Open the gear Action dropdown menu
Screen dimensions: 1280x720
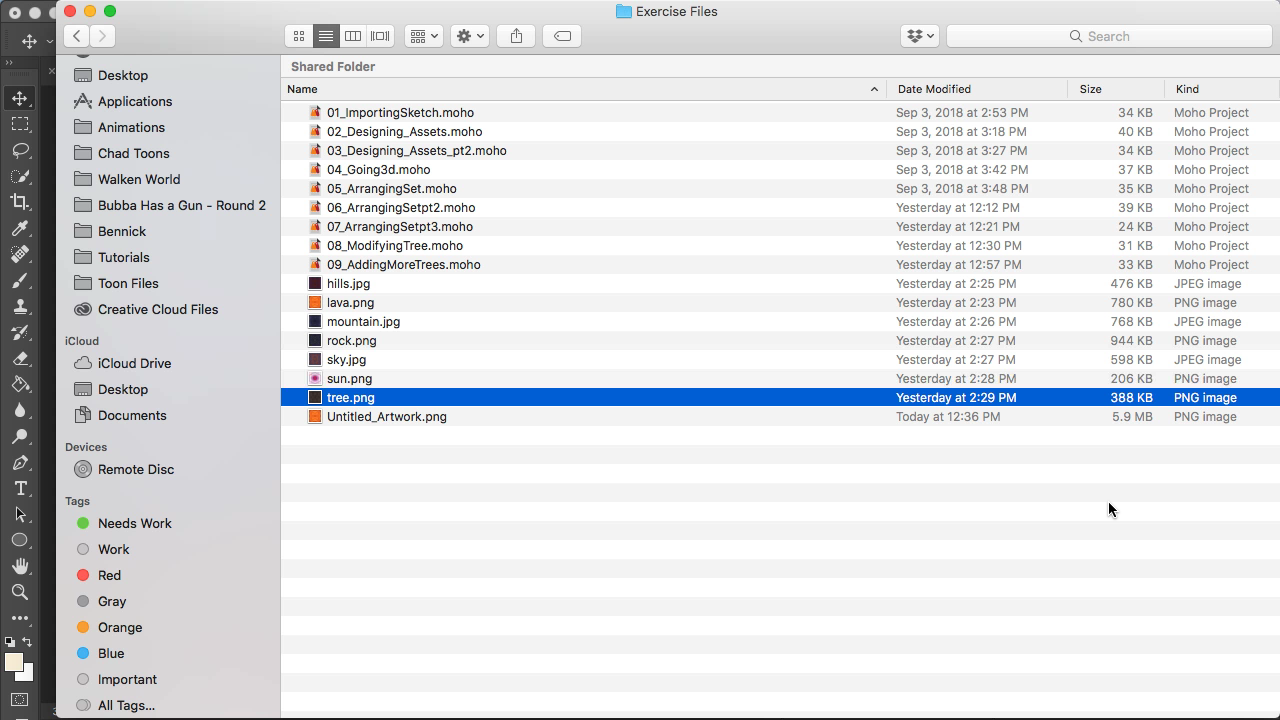469,36
